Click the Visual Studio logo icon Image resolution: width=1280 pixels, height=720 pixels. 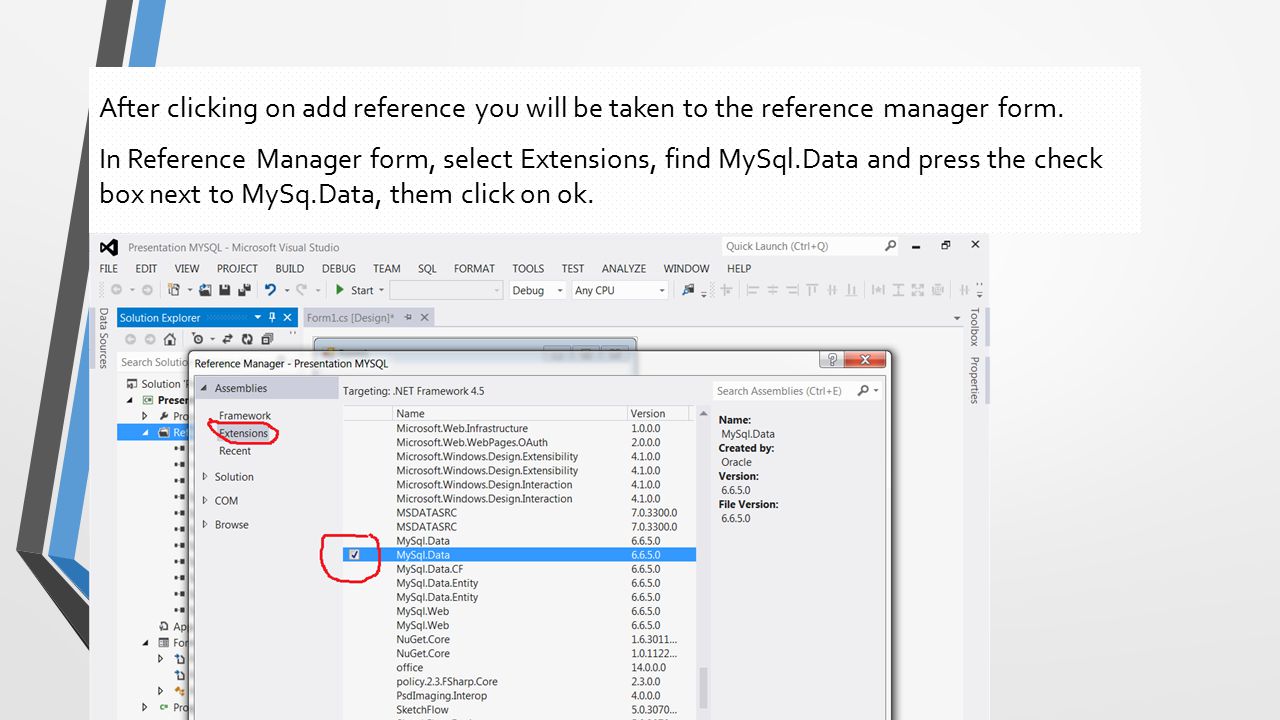coord(109,247)
